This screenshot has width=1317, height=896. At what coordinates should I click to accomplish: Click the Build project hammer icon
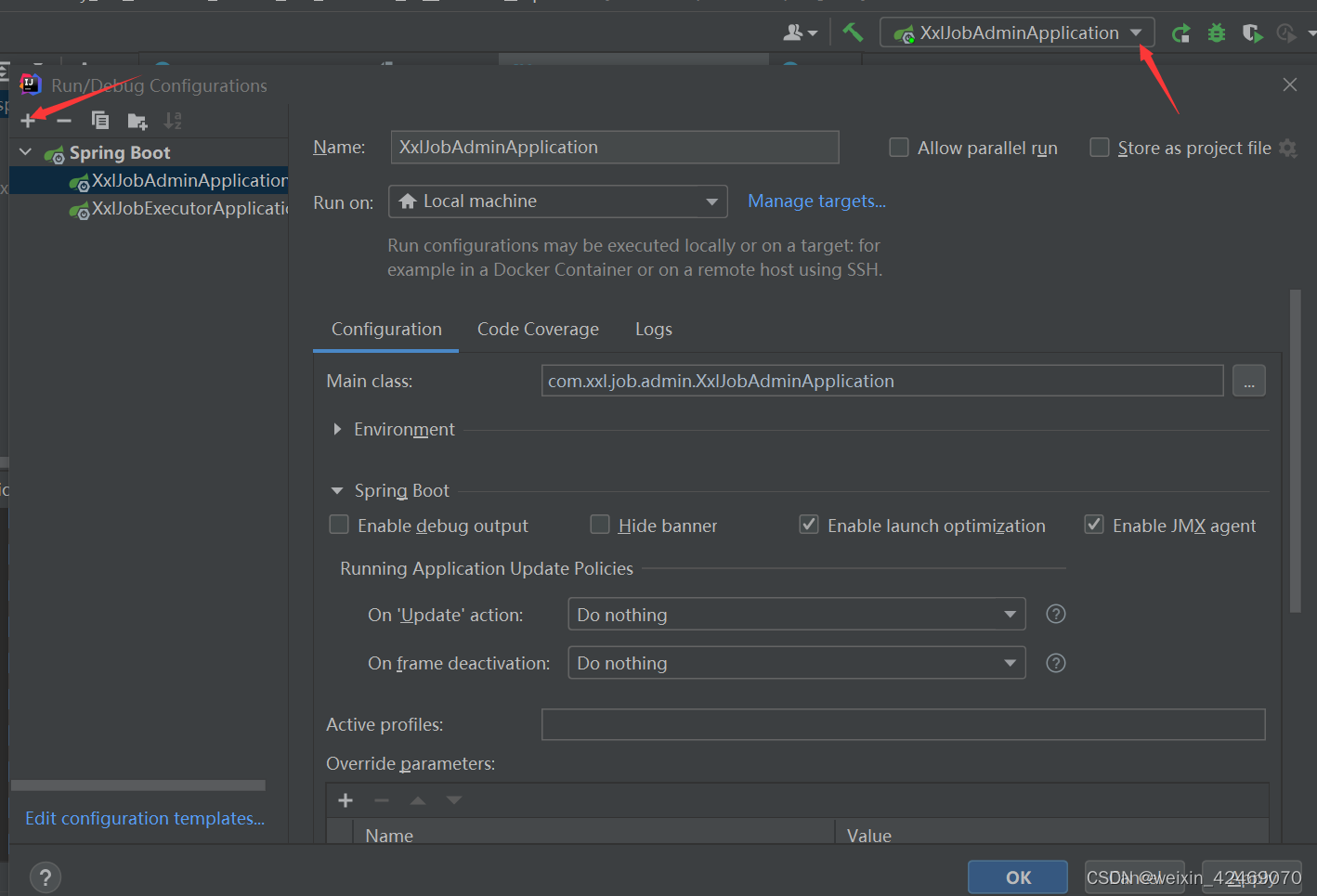853,32
